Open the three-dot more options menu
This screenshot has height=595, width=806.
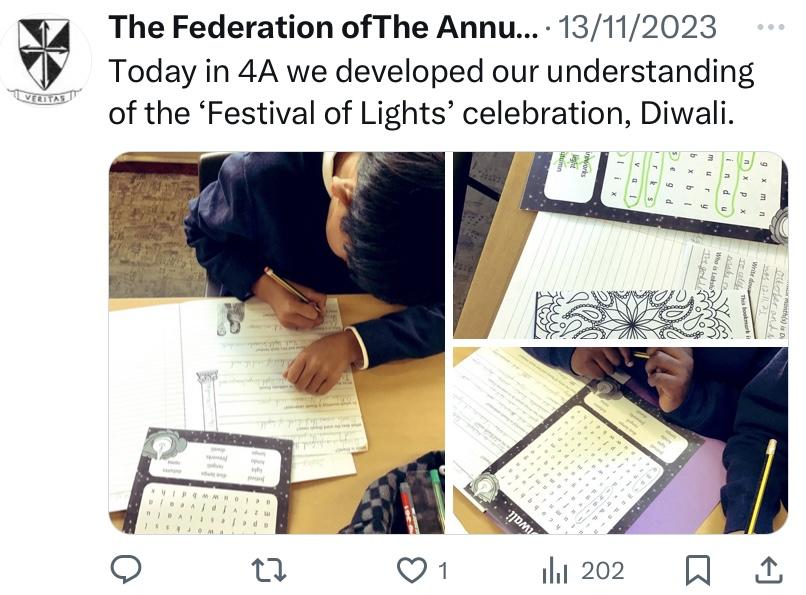pos(770,26)
